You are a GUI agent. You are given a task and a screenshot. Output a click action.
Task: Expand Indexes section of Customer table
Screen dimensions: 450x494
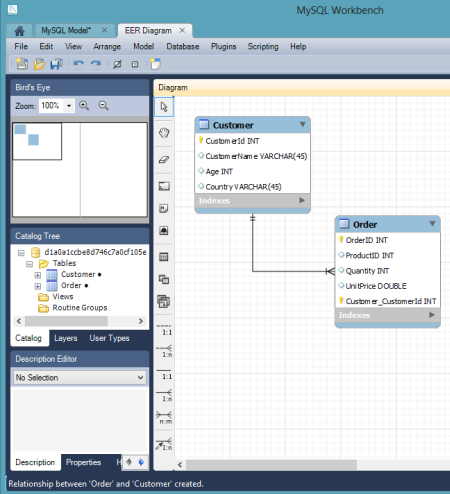point(302,200)
